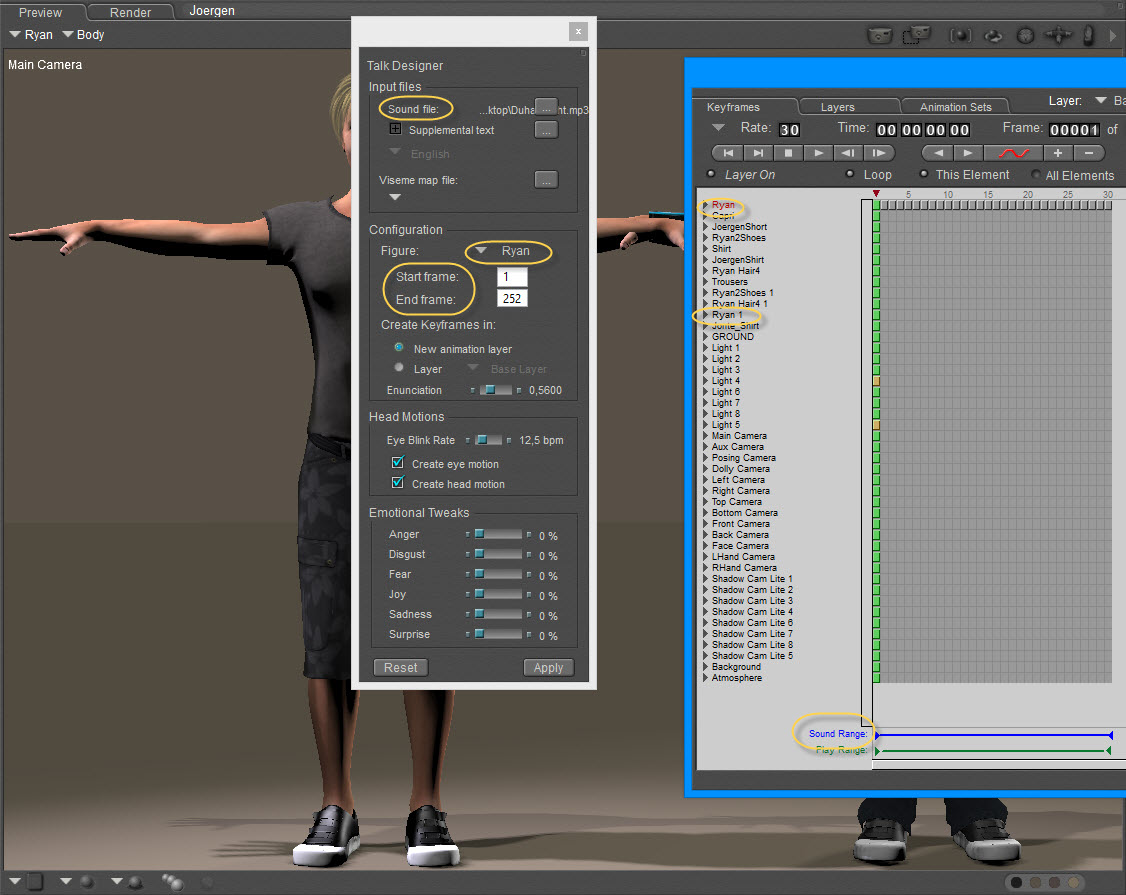This screenshot has width=1126, height=895.
Task: Click the red spline interpolation icon
Action: (1013, 153)
